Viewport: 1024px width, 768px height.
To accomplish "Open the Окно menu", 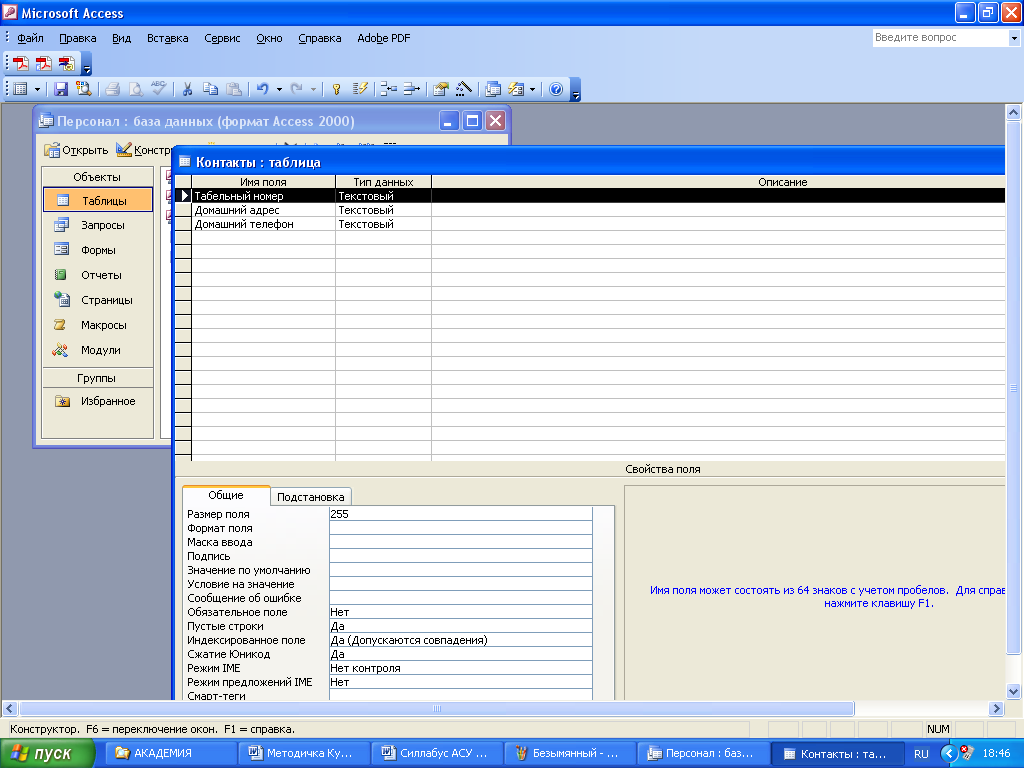I will (269, 38).
